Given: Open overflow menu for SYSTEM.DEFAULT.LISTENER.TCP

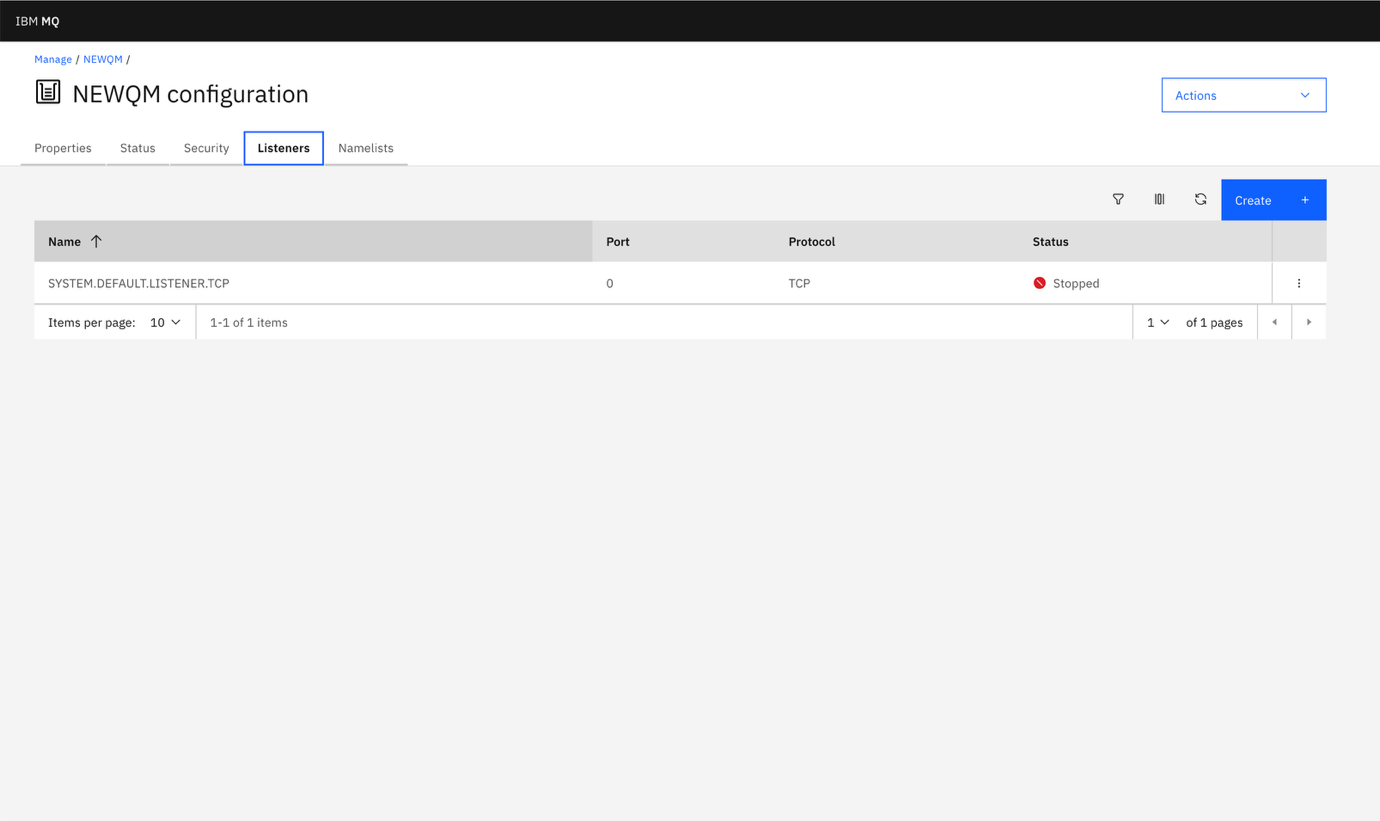Looking at the screenshot, I should pos(1299,283).
